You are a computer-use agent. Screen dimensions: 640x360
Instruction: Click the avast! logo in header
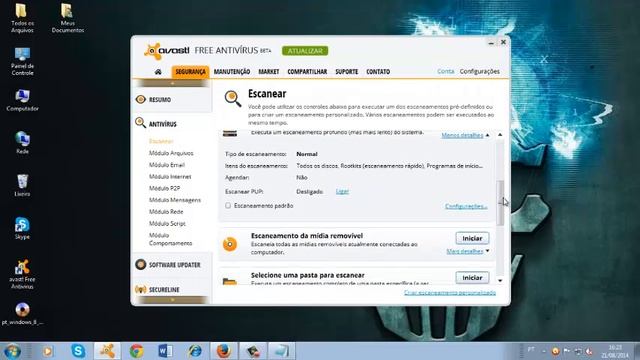coord(167,51)
